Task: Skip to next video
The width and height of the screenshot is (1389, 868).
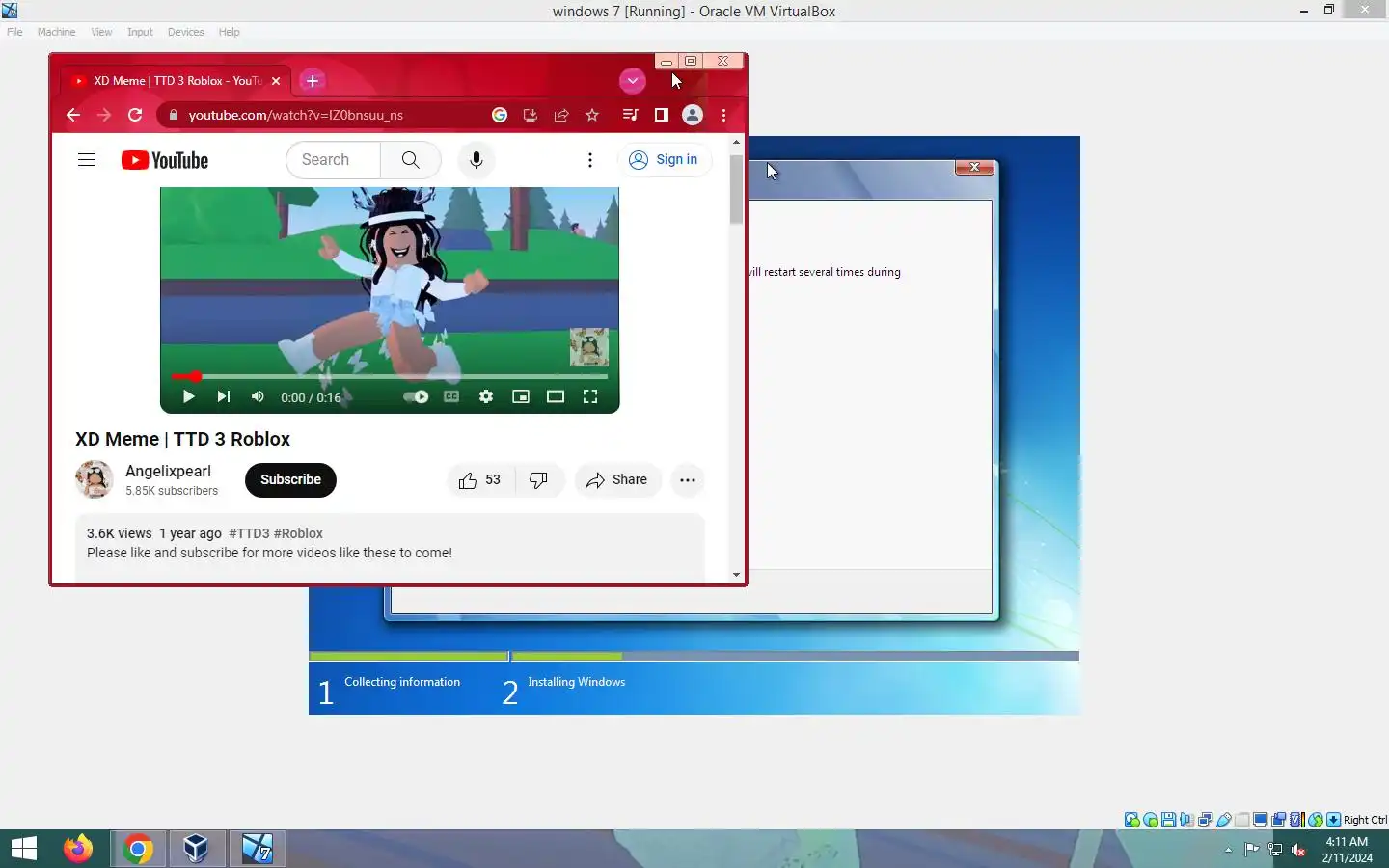Action: (x=224, y=396)
